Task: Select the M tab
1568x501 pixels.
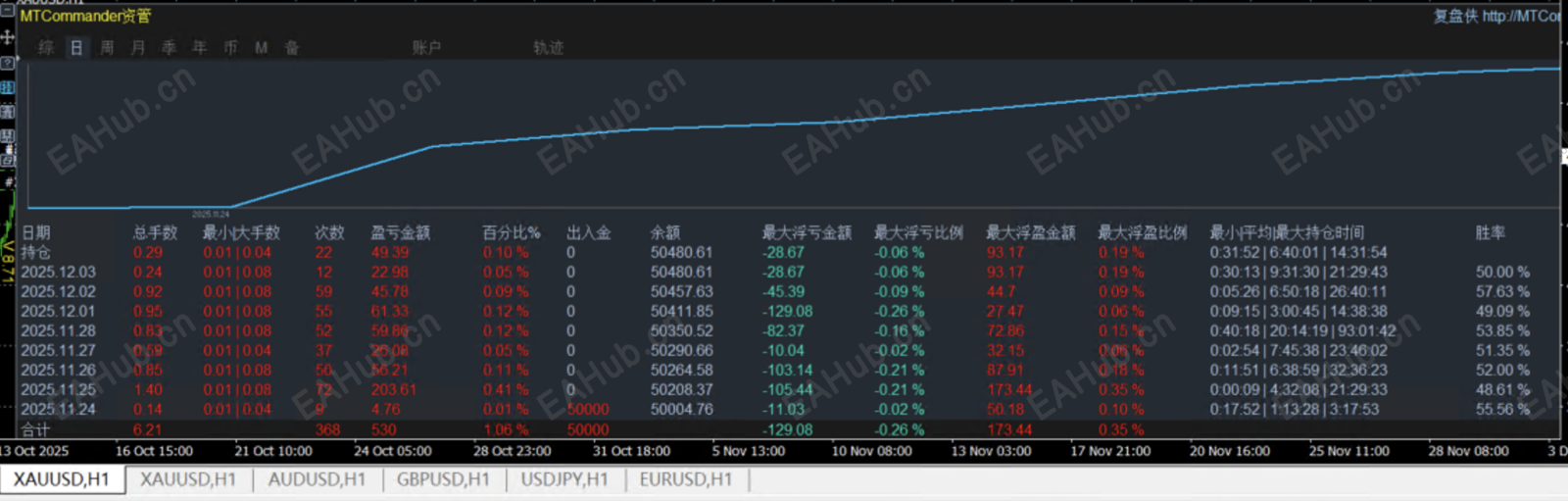Action: pyautogui.click(x=262, y=47)
